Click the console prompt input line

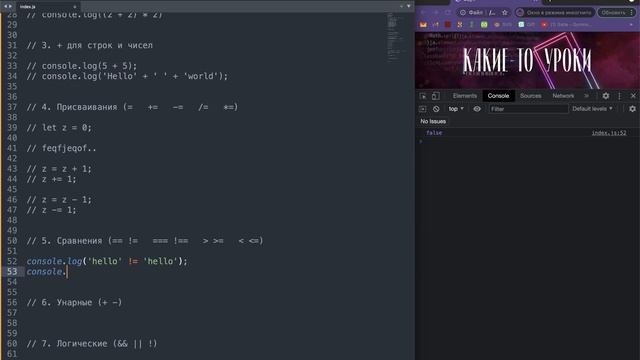click(x=528, y=141)
